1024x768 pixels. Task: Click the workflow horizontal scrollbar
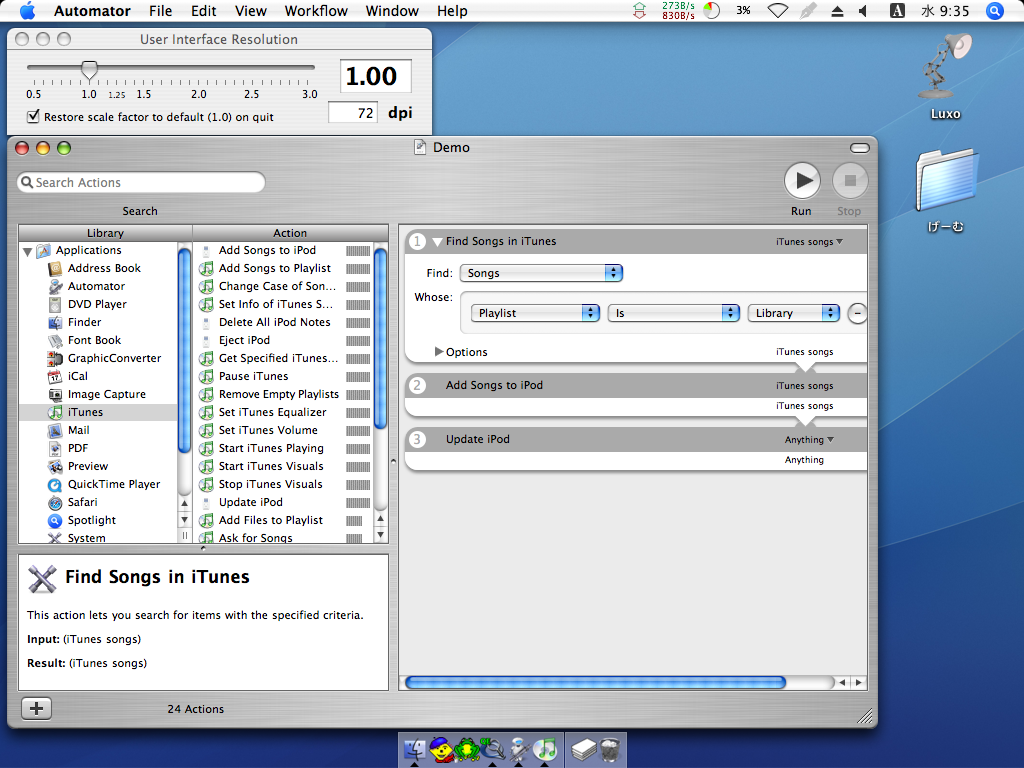pyautogui.click(x=595, y=683)
